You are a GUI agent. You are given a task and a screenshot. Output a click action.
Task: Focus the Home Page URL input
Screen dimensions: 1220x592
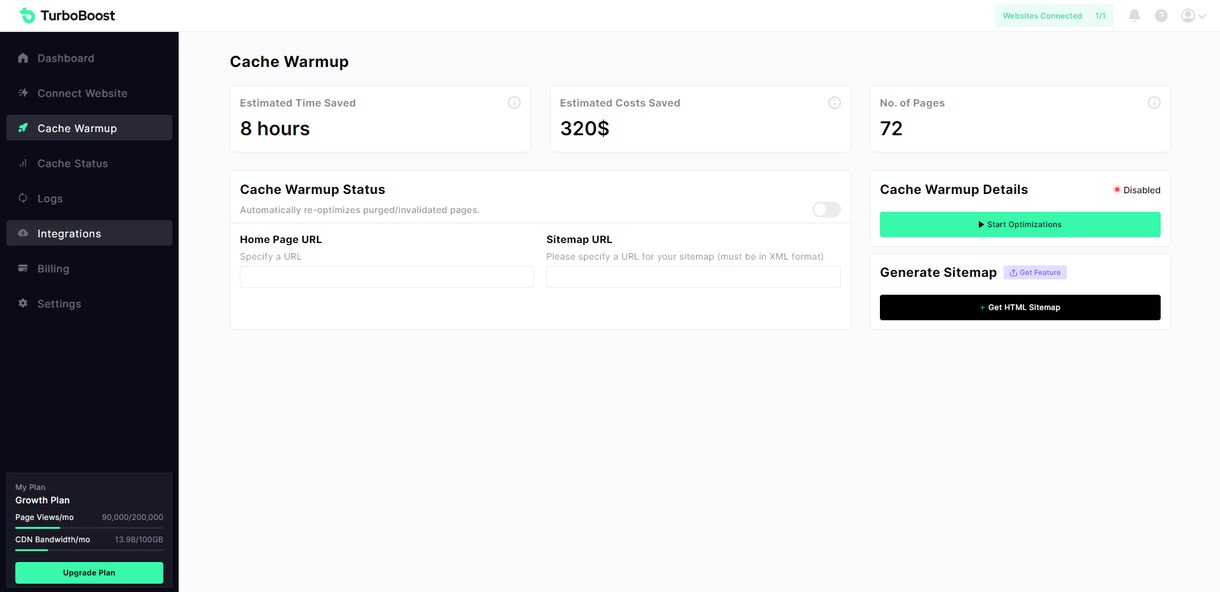tap(387, 277)
